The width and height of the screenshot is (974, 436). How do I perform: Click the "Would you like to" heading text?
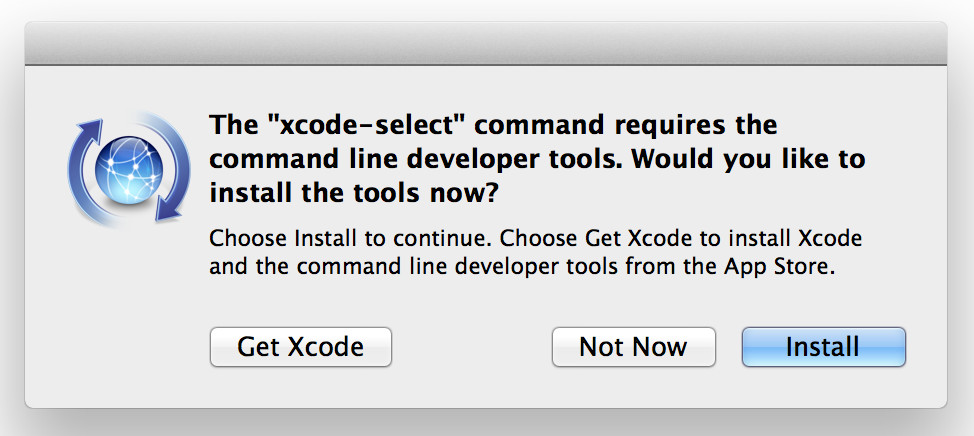click(748, 159)
